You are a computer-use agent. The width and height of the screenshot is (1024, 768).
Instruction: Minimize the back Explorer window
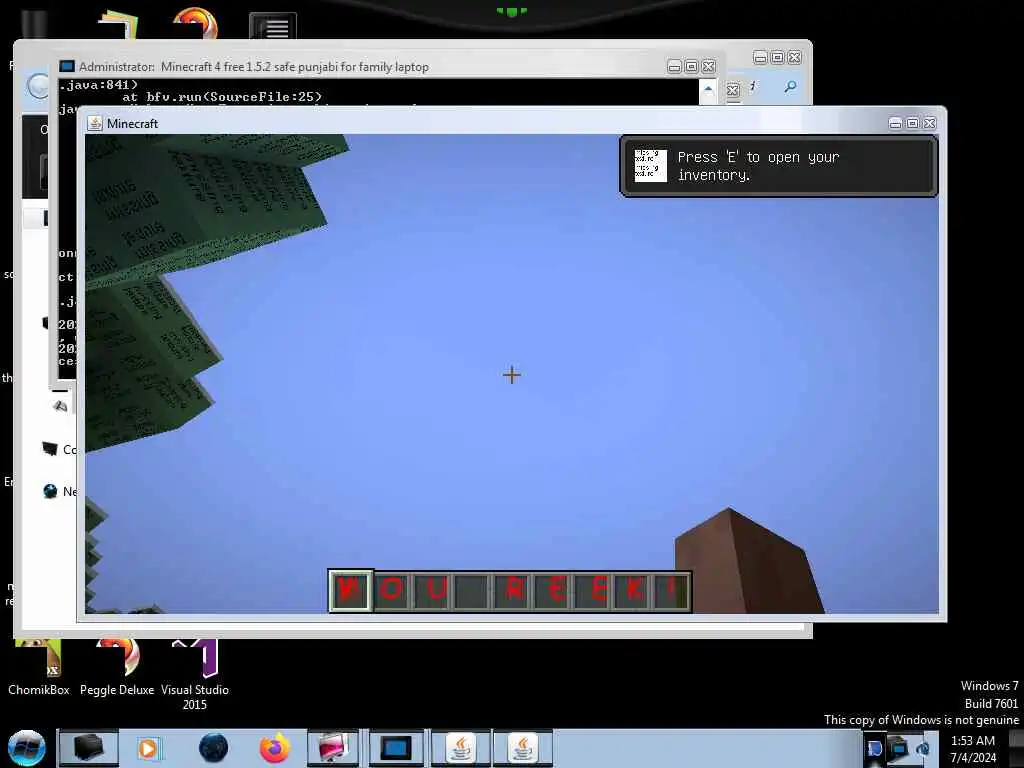[760, 57]
